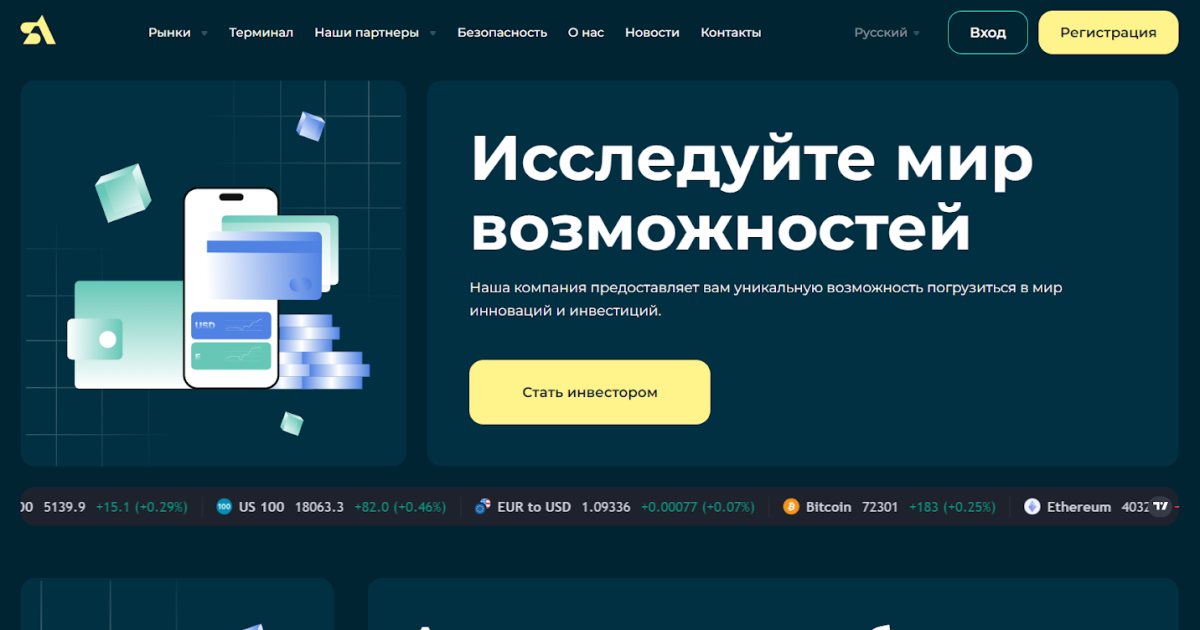Click the 18063.3 price value
The width and height of the screenshot is (1200, 630).
click(x=319, y=507)
